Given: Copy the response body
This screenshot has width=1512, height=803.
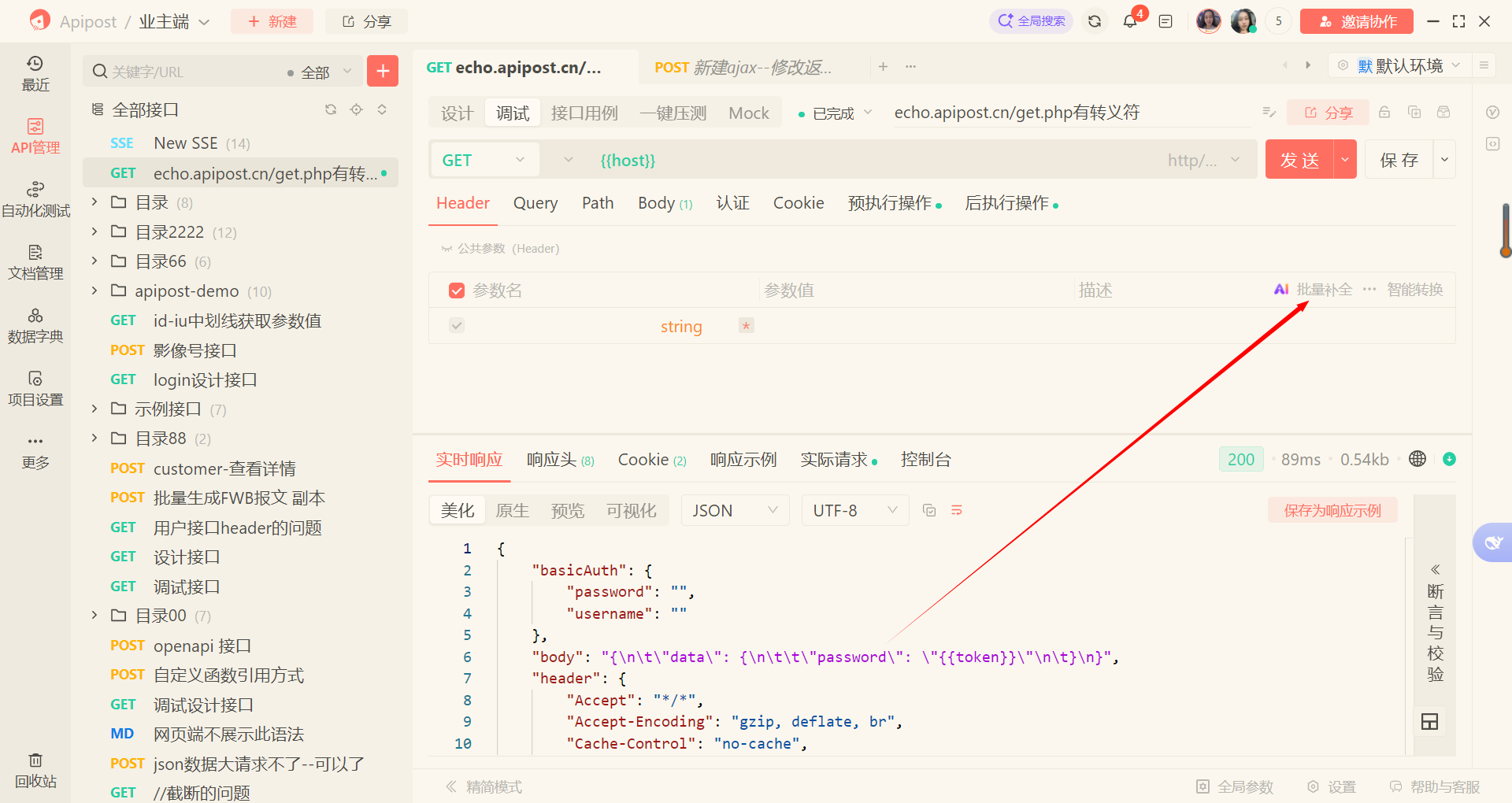Looking at the screenshot, I should [x=929, y=510].
